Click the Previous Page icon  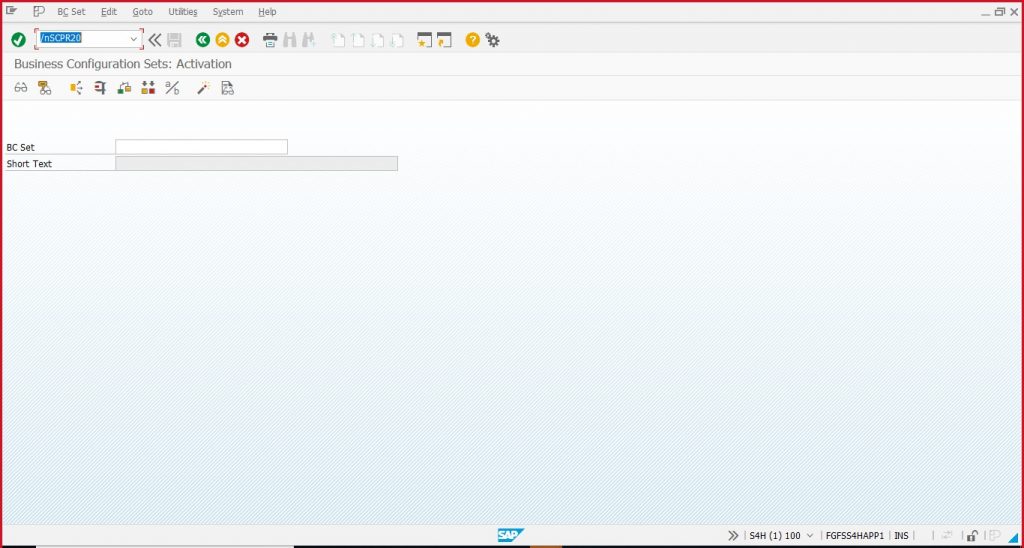[x=358, y=40]
